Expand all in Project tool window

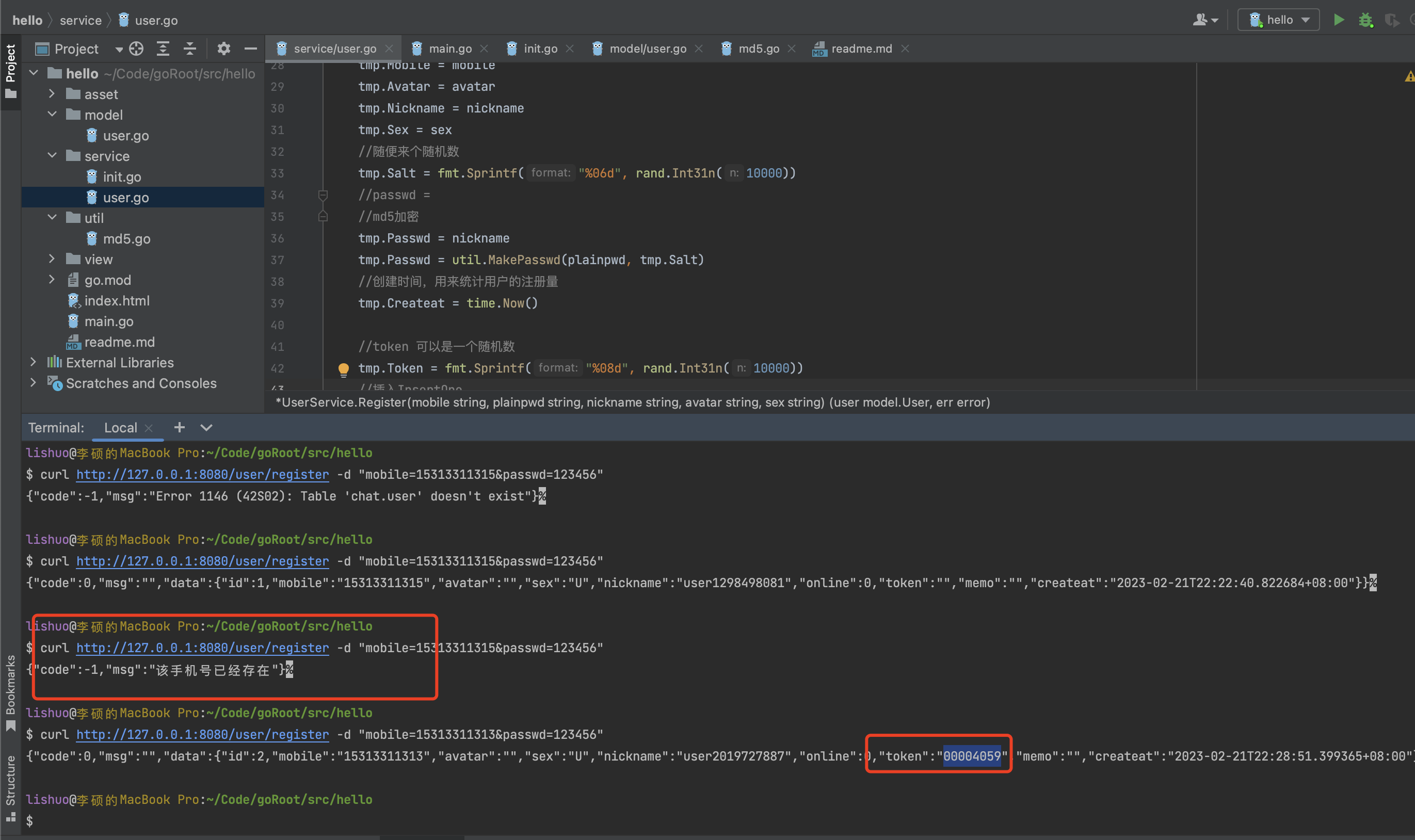coord(163,49)
